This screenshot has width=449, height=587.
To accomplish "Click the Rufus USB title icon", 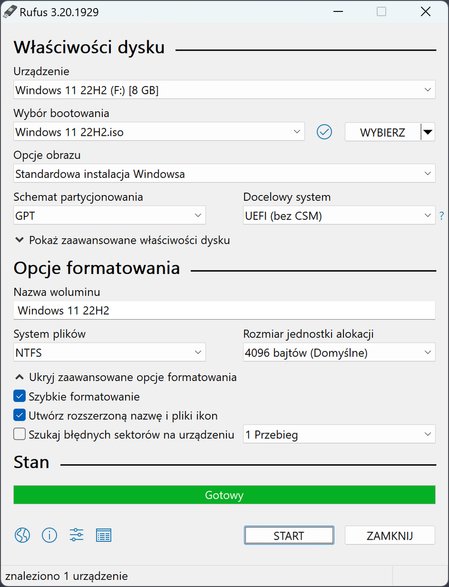I will point(9,12).
